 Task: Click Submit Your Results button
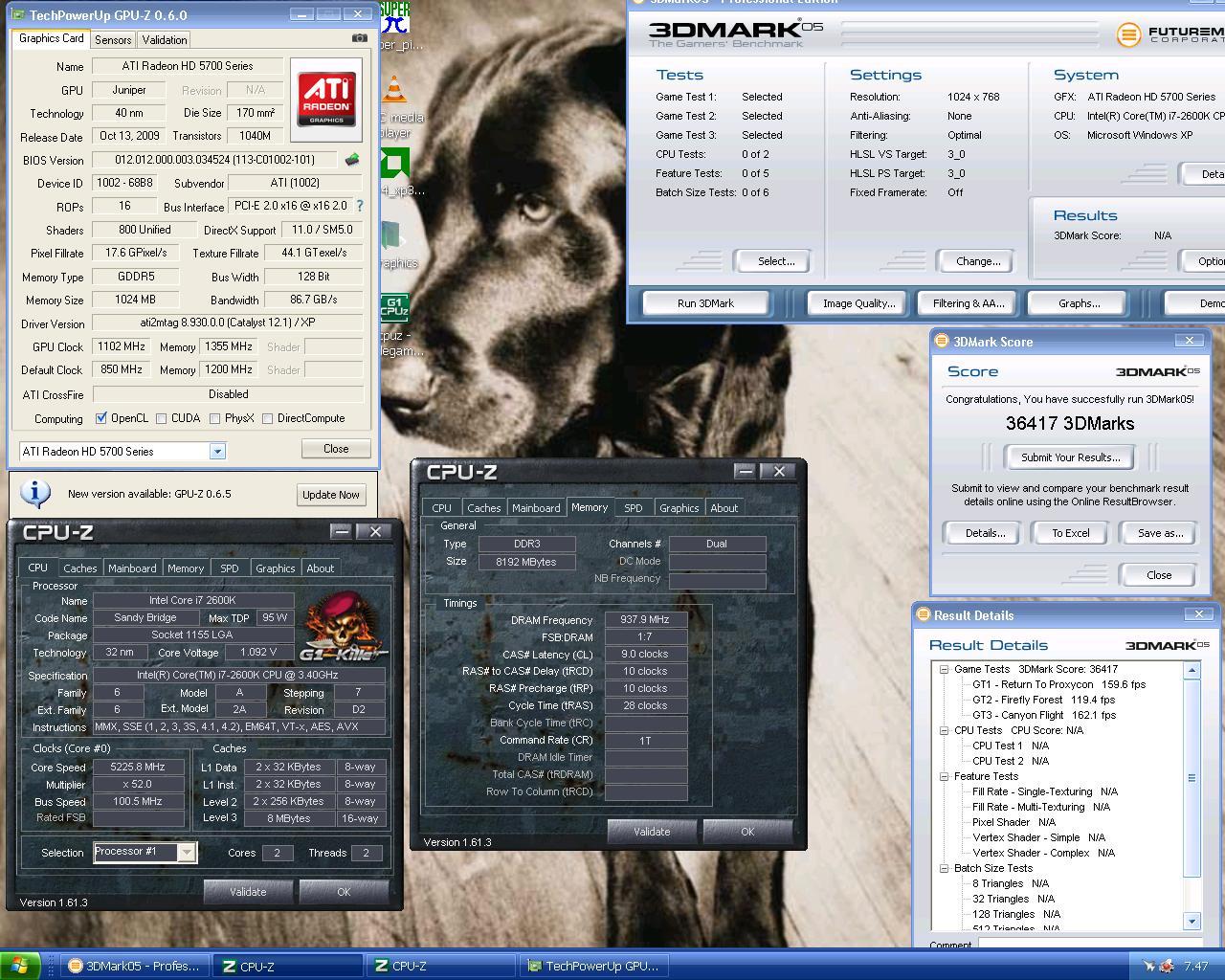[1070, 457]
